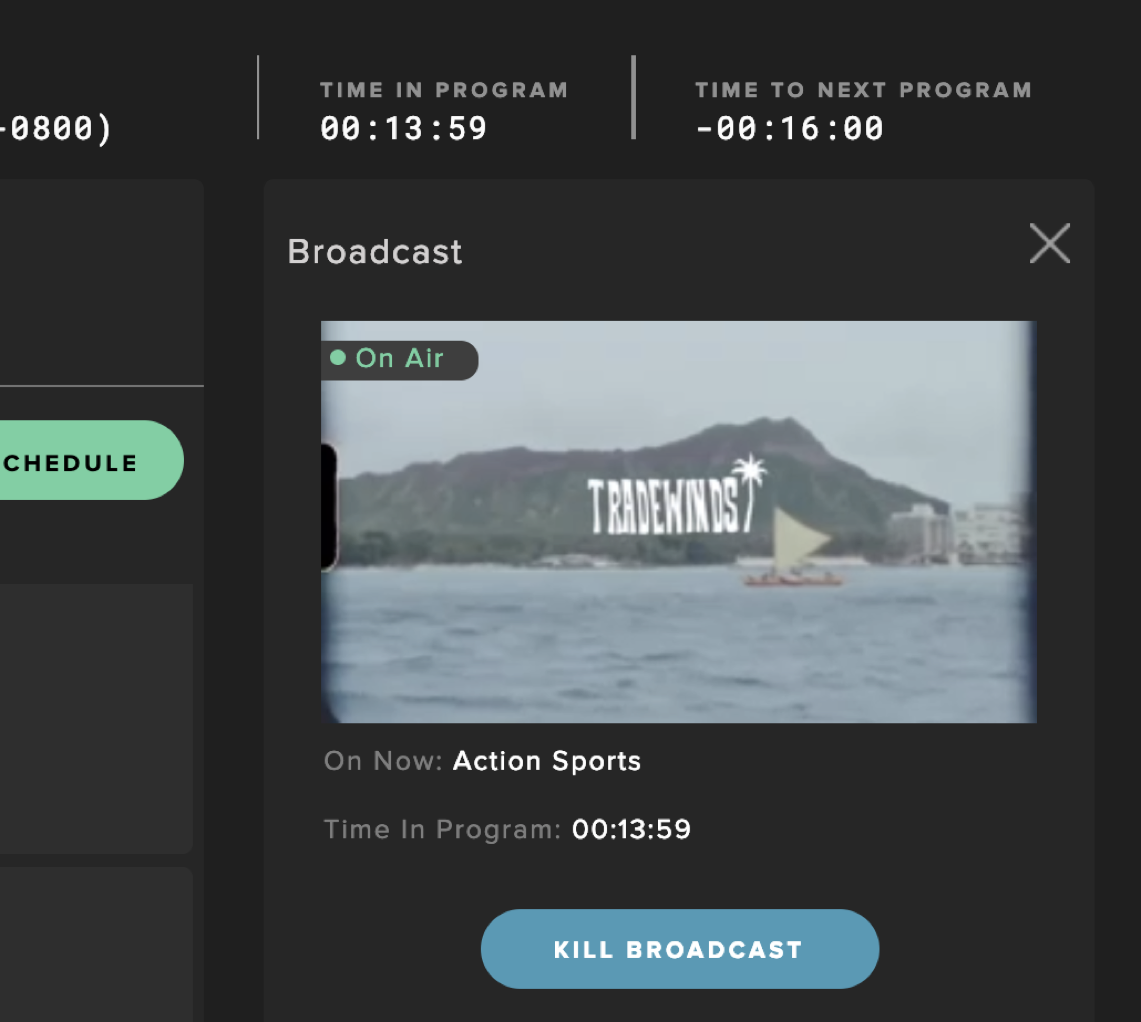Image resolution: width=1141 pixels, height=1022 pixels.
Task: Click the 'On Now:' label
Action: click(x=383, y=761)
